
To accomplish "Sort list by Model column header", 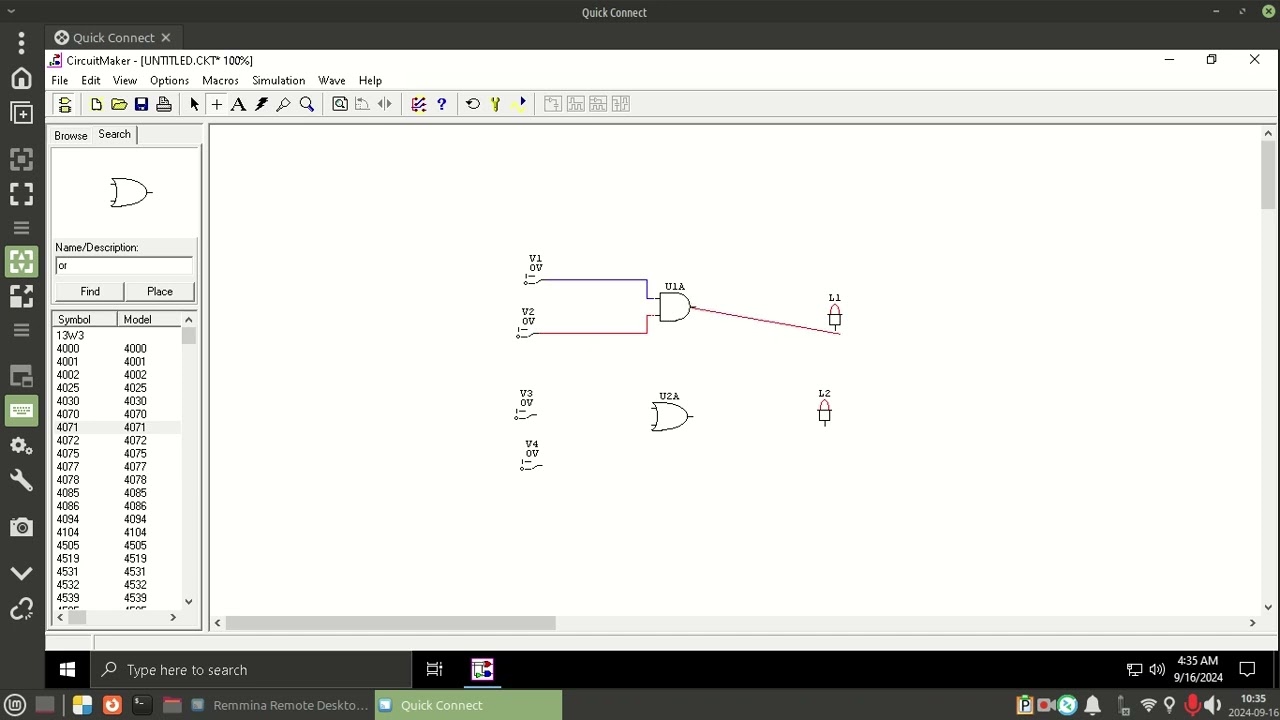I will (x=149, y=319).
